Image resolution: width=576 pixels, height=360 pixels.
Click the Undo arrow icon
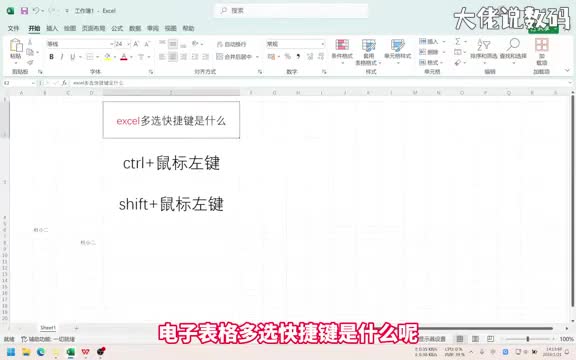pos(36,11)
